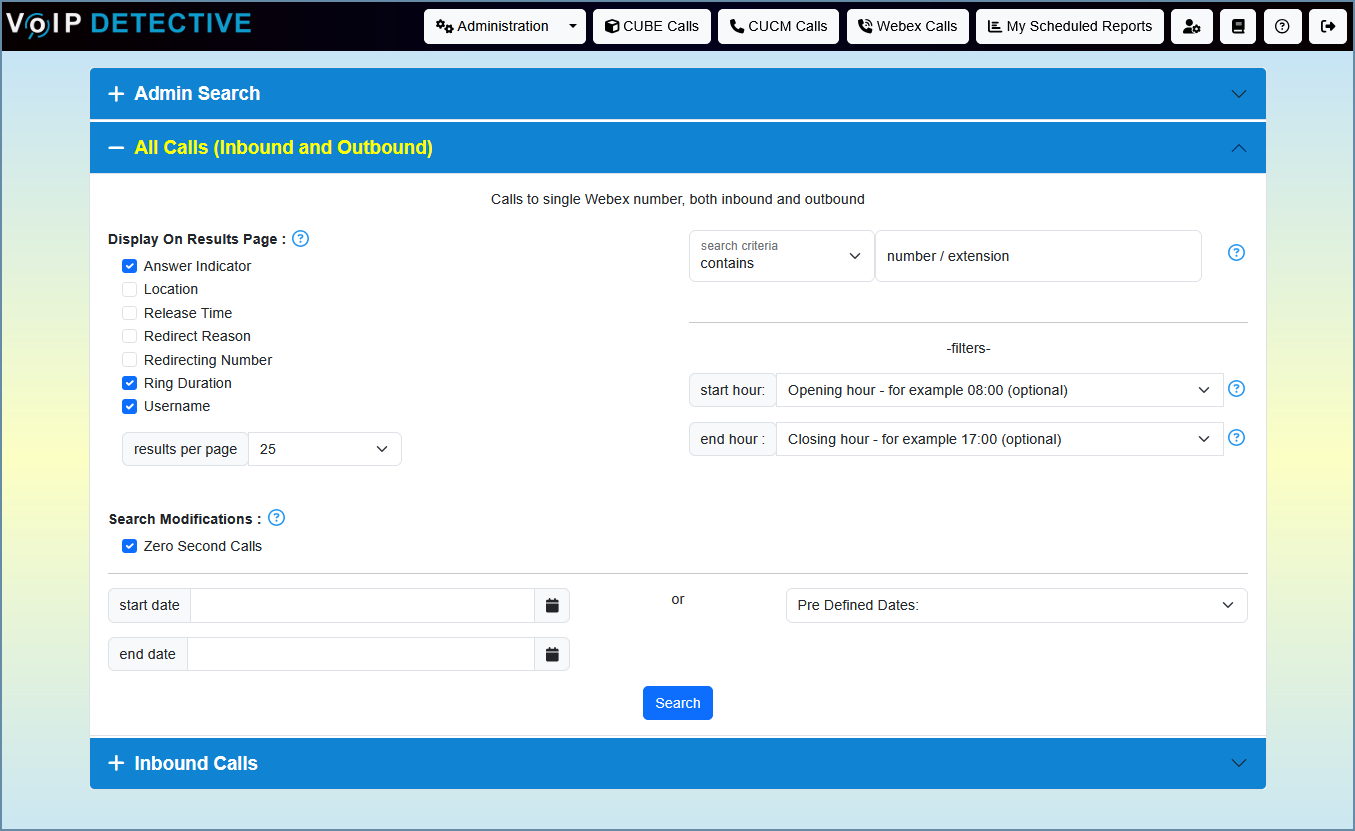Go to Webex Calls
The height and width of the screenshot is (831, 1355).
[x=907, y=27]
